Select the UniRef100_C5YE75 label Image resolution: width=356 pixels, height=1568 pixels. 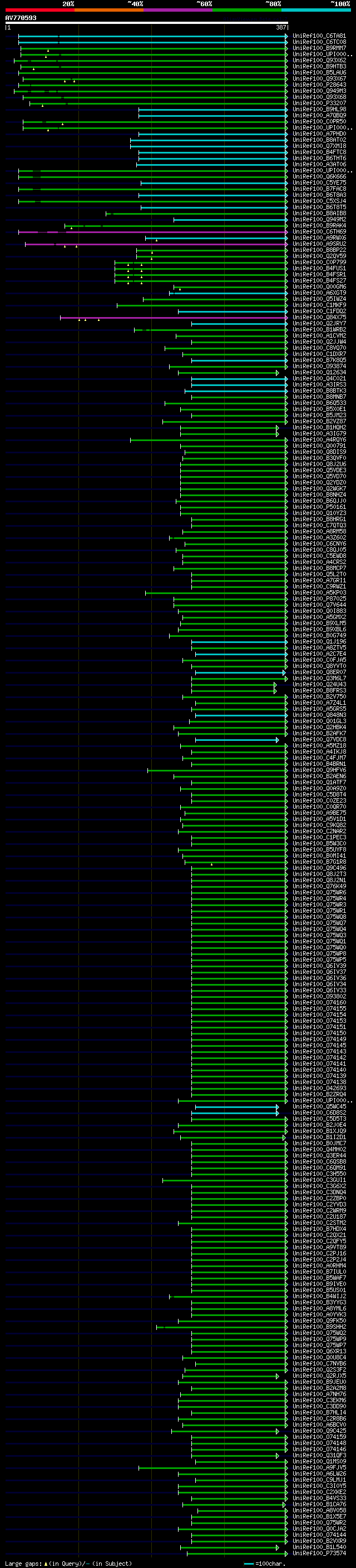click(x=319, y=182)
